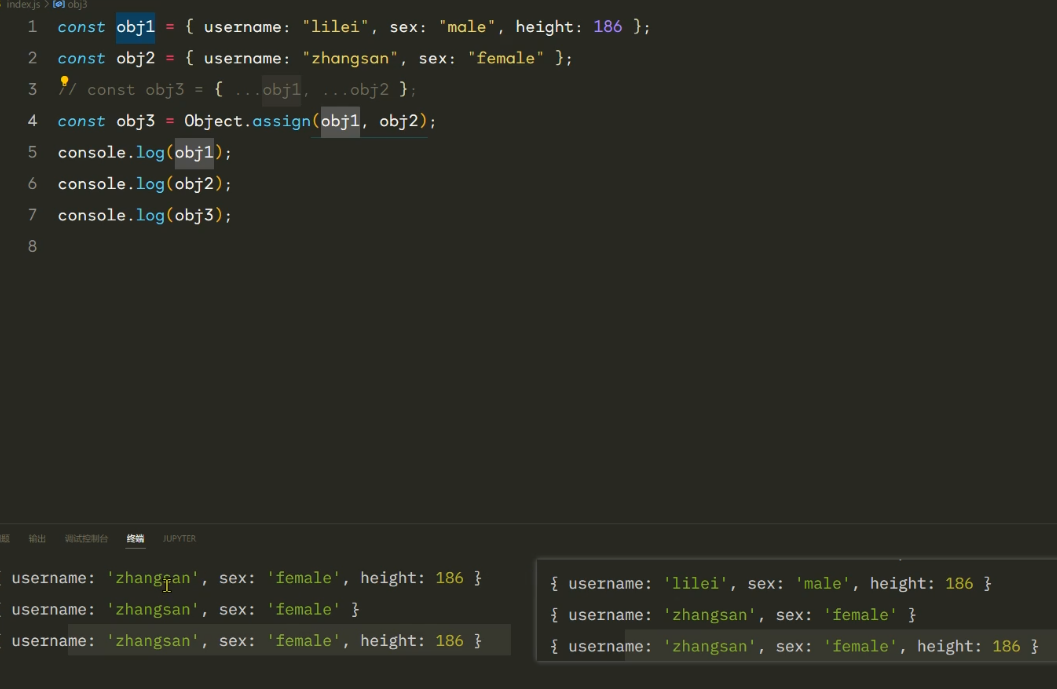This screenshot has width=1057, height=689.
Task: Click the 186 height value on line 1
Action: pos(607,27)
